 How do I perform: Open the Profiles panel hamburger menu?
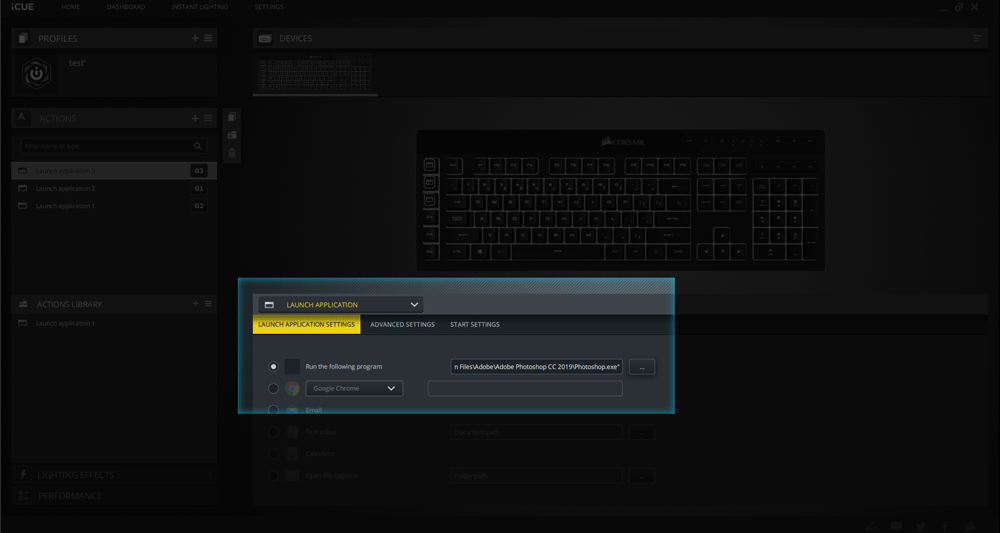click(208, 38)
